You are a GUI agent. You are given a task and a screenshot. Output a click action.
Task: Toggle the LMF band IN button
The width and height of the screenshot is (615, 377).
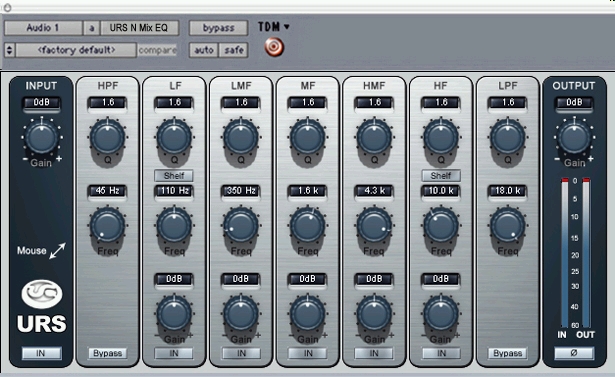[x=241, y=353]
